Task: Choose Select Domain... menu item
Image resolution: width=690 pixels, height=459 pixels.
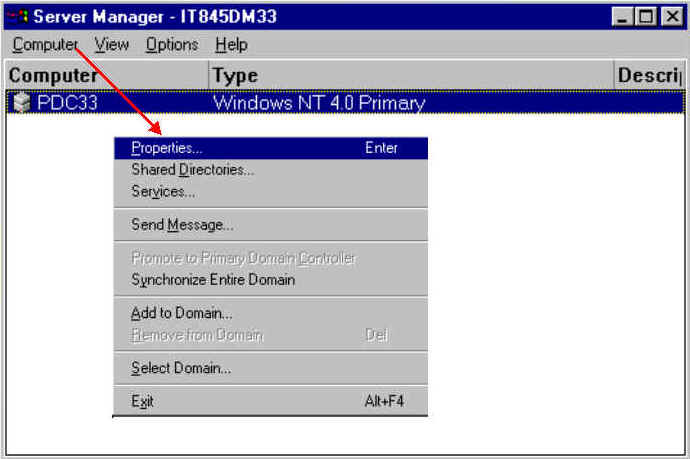Action: point(271,368)
